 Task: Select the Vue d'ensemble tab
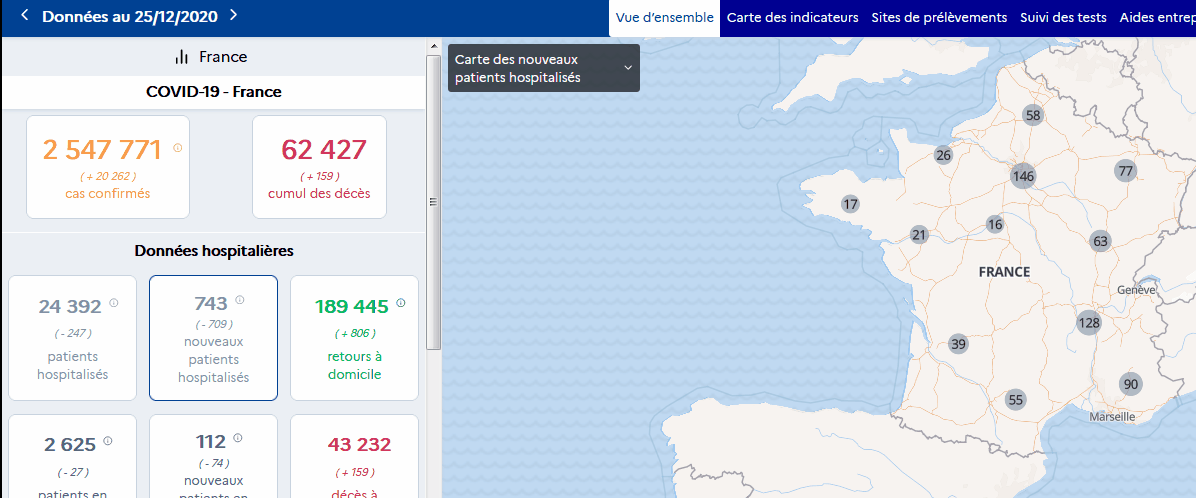point(664,18)
